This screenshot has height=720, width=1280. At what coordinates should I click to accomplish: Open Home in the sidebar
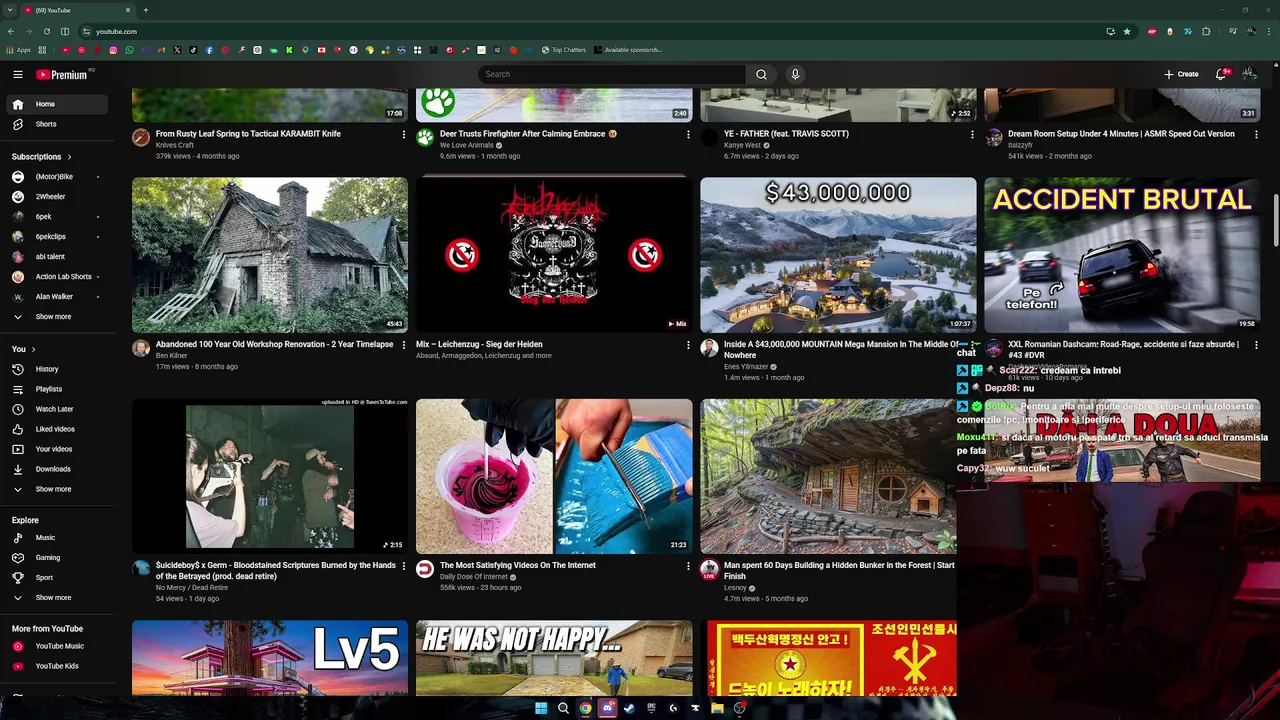56,104
